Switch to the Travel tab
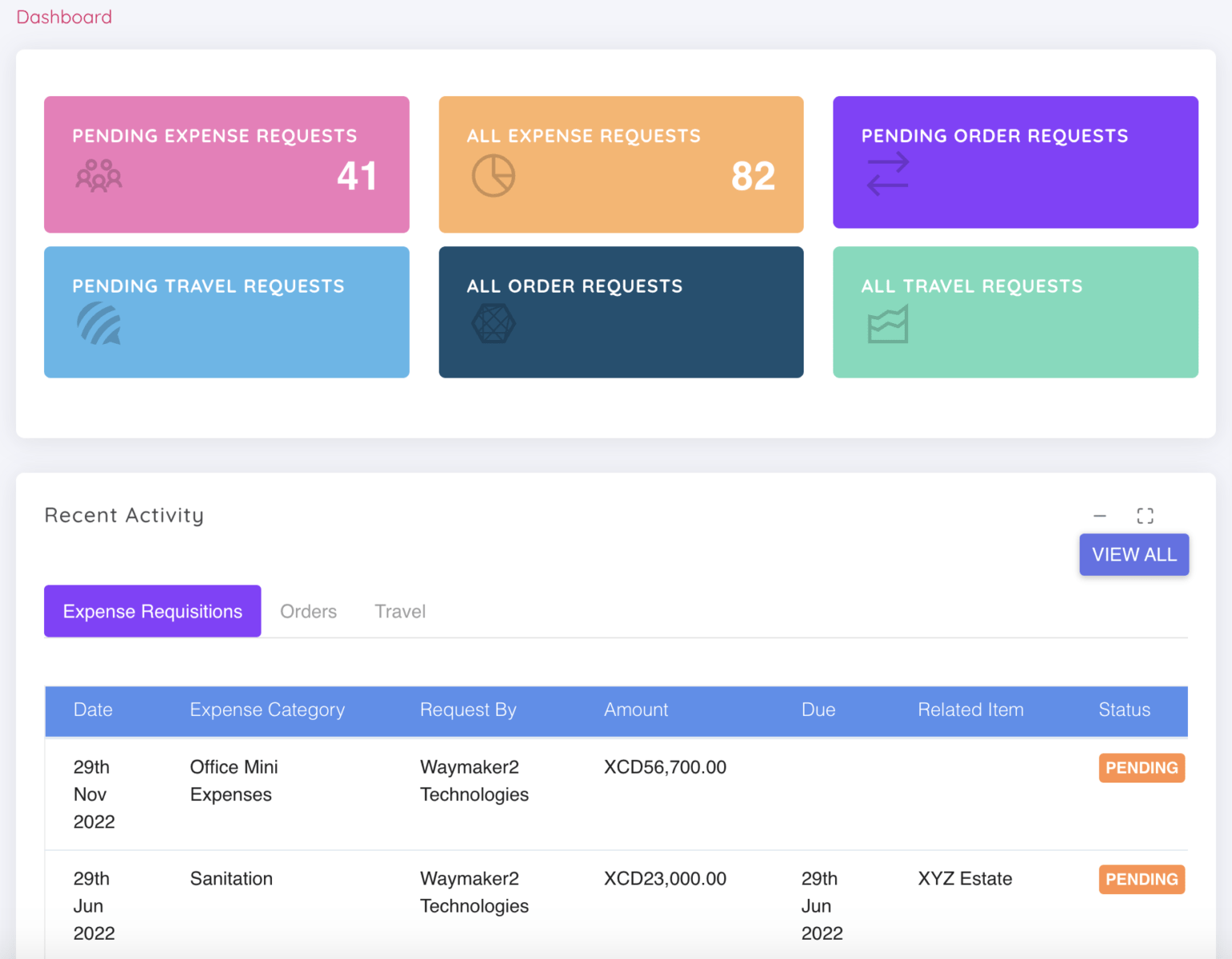1232x959 pixels. tap(400, 611)
